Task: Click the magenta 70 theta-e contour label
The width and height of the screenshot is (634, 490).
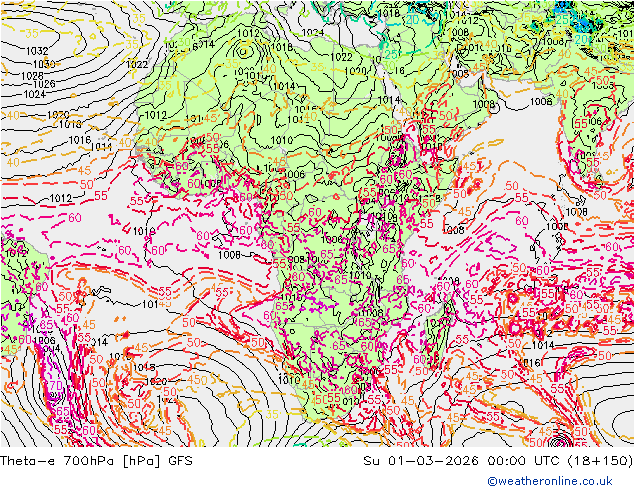Action: [54, 385]
